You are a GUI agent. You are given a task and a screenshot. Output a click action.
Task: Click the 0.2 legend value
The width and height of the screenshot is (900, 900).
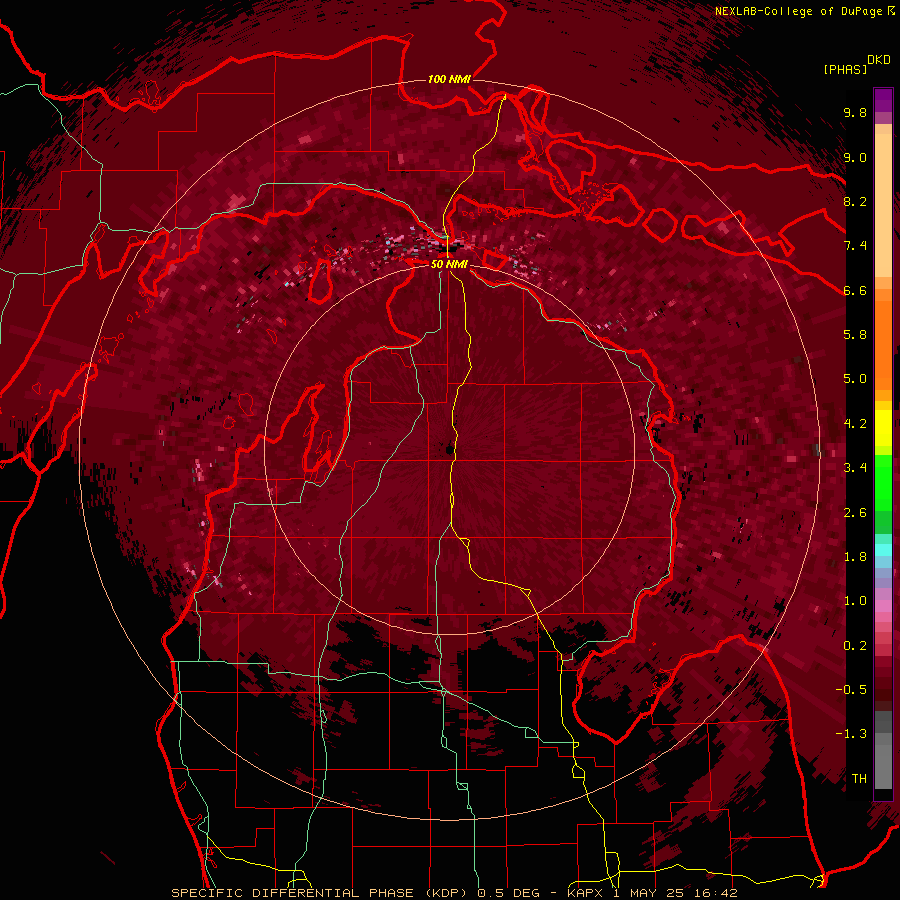pos(855,646)
